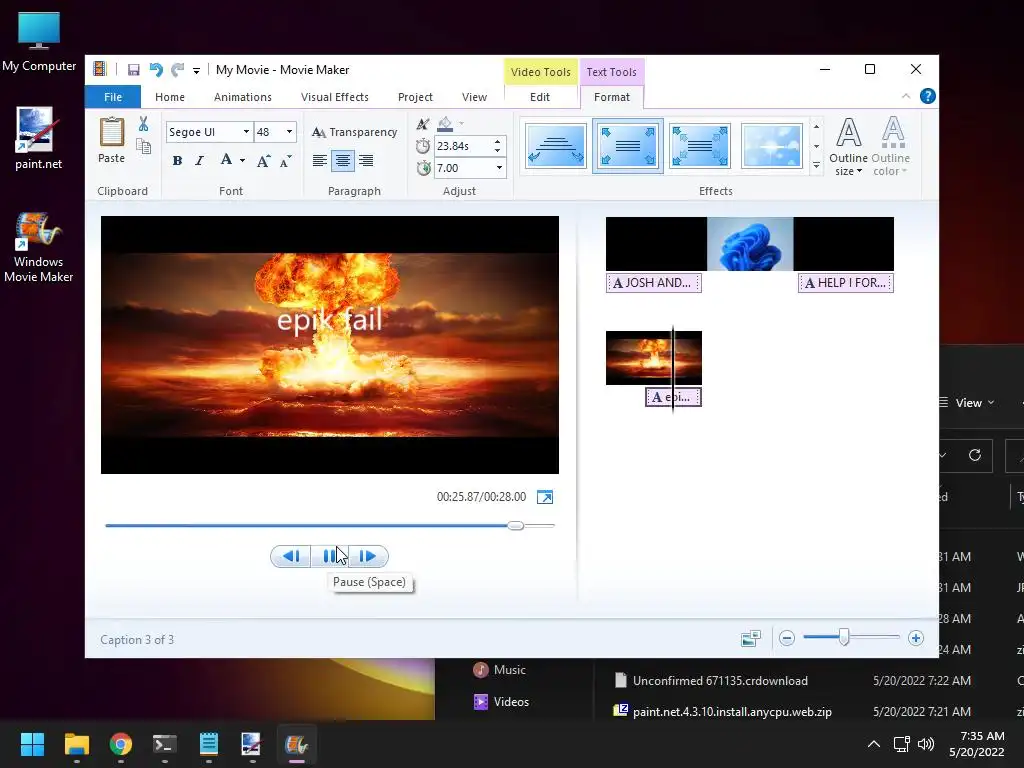Open Google Chrome from the taskbar
Image resolution: width=1024 pixels, height=768 pixels.
pyautogui.click(x=121, y=744)
